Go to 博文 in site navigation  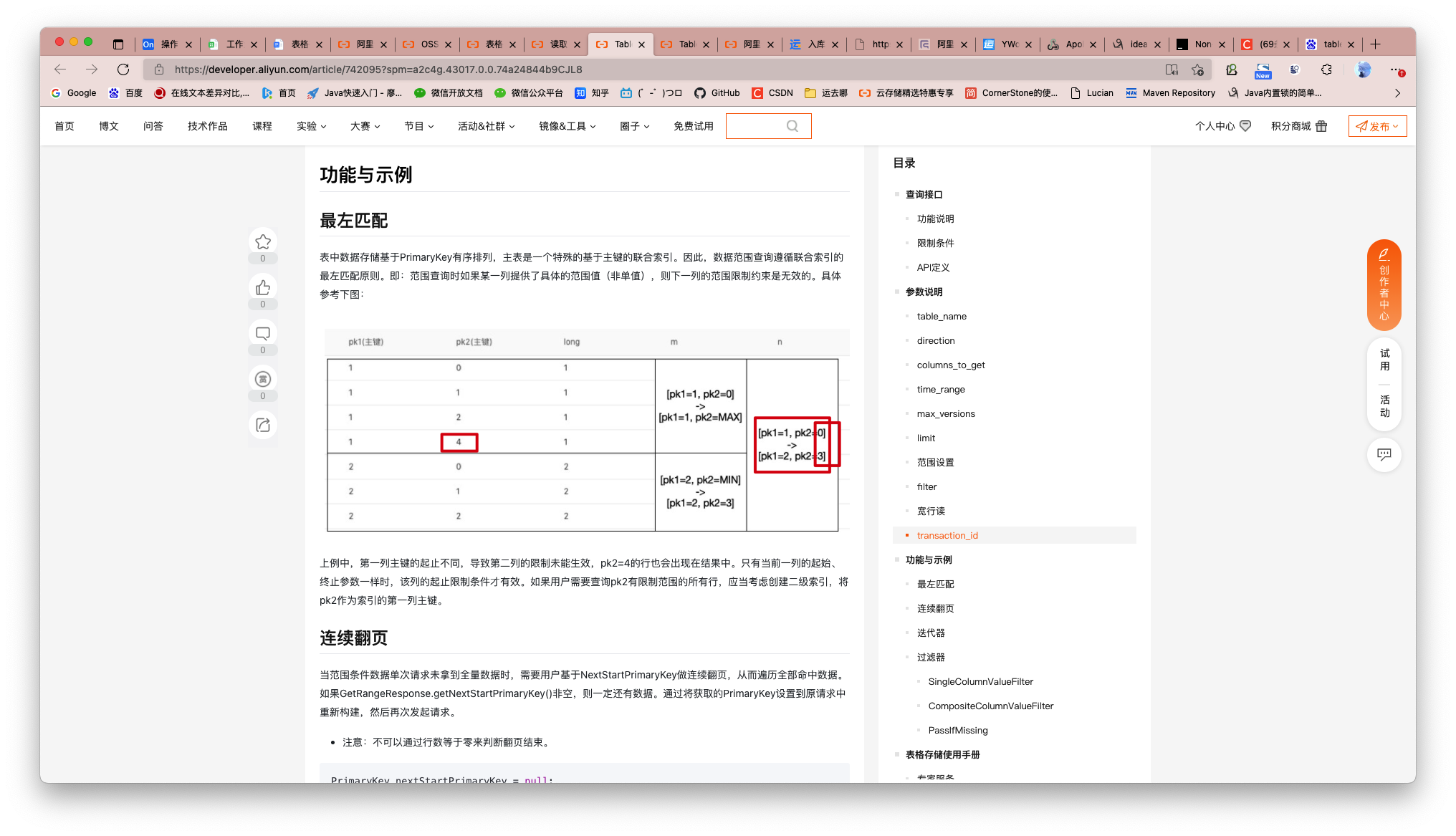tap(109, 126)
